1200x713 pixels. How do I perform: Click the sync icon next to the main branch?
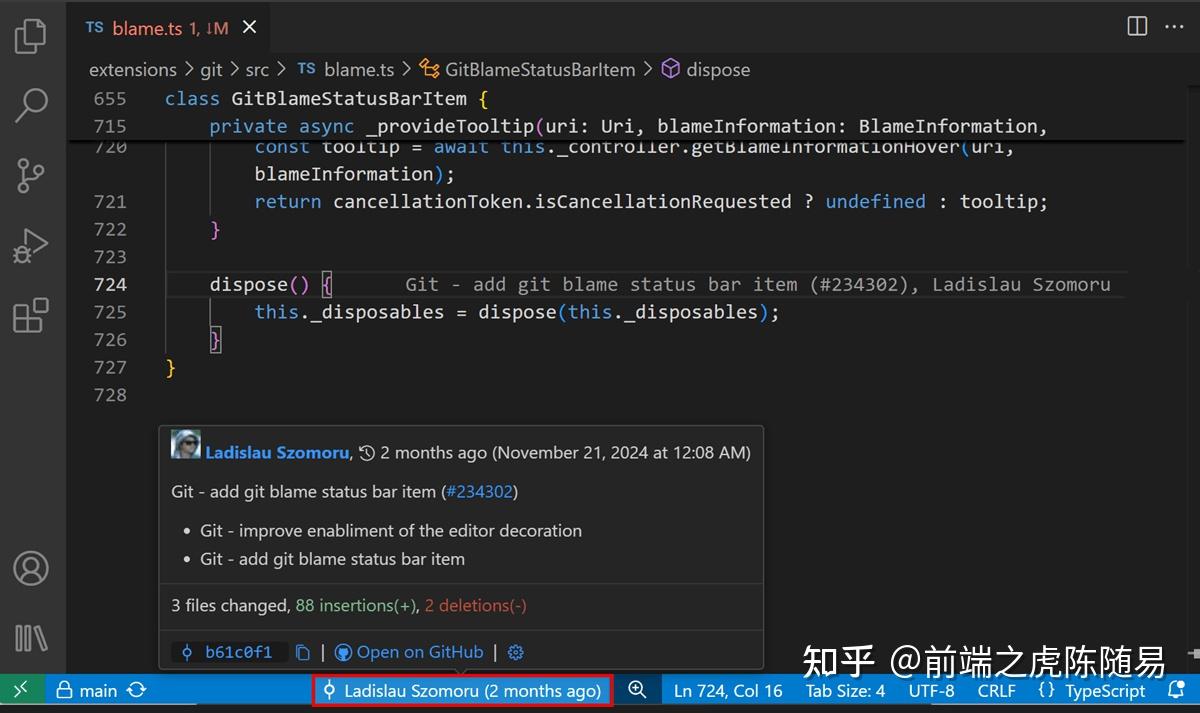pyautogui.click(x=136, y=690)
